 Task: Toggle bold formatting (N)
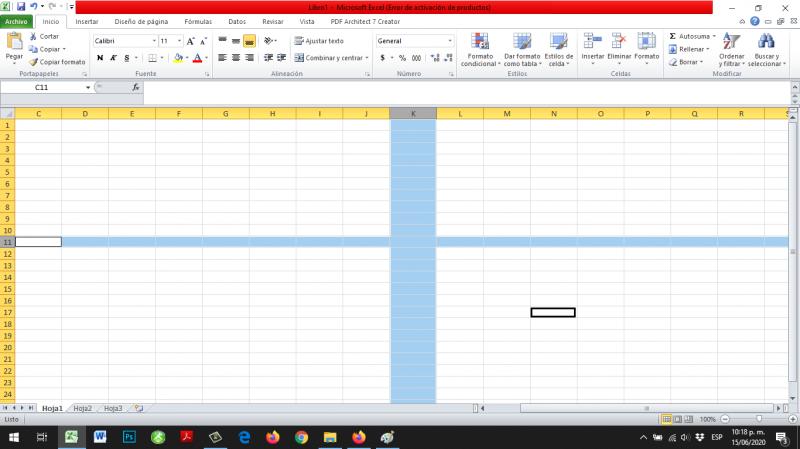pyautogui.click(x=99, y=58)
